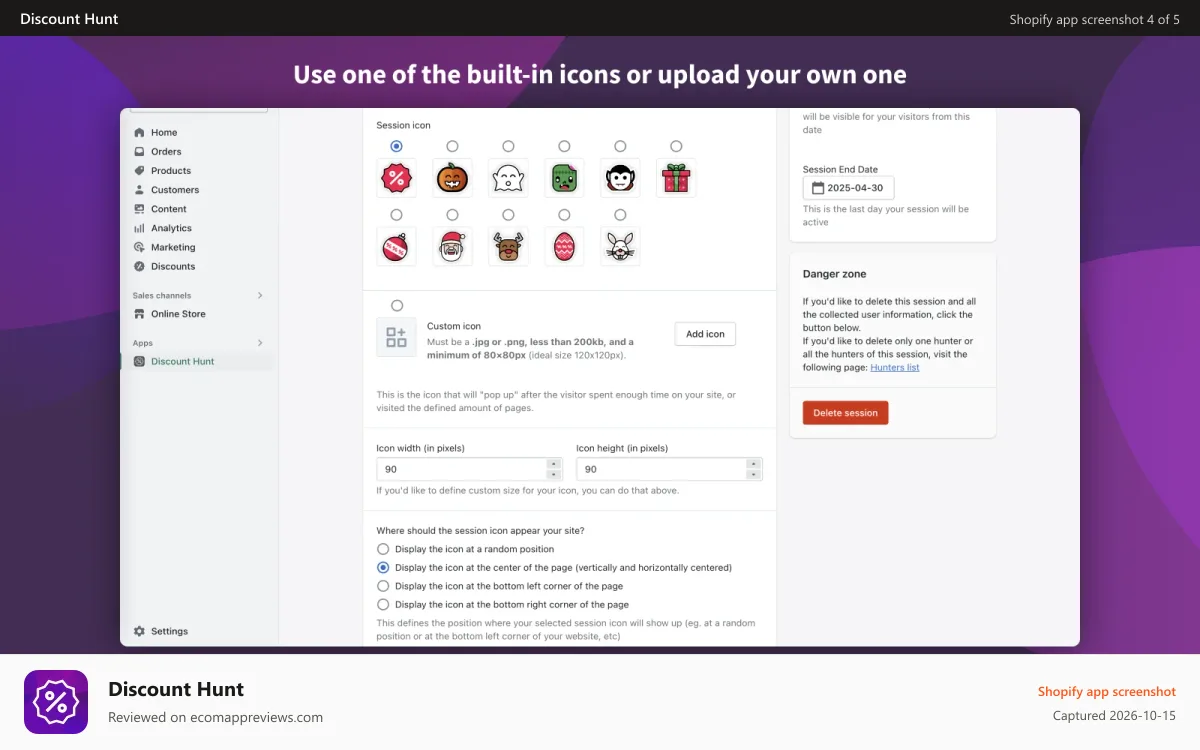Viewport: 1200px width, 750px height.
Task: Click the Products tag icon
Action: coord(140,170)
